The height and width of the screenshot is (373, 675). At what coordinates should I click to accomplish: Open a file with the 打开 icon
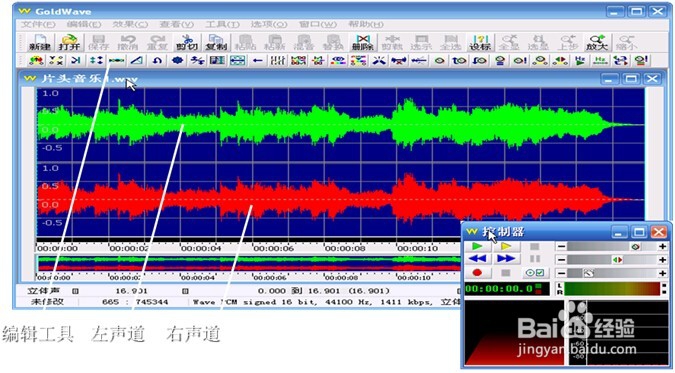pos(69,42)
